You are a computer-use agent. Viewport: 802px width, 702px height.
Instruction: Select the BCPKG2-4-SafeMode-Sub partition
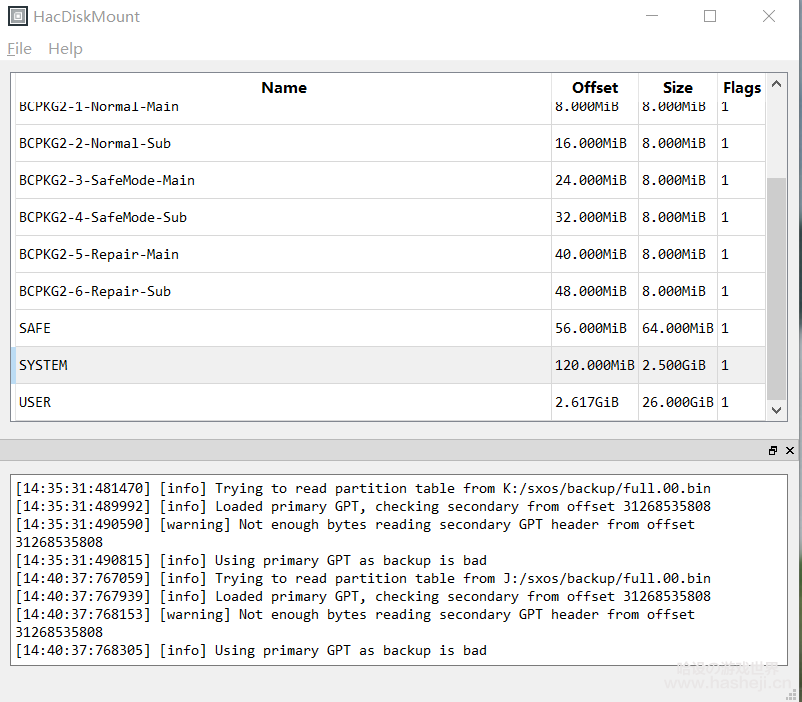tap(283, 217)
